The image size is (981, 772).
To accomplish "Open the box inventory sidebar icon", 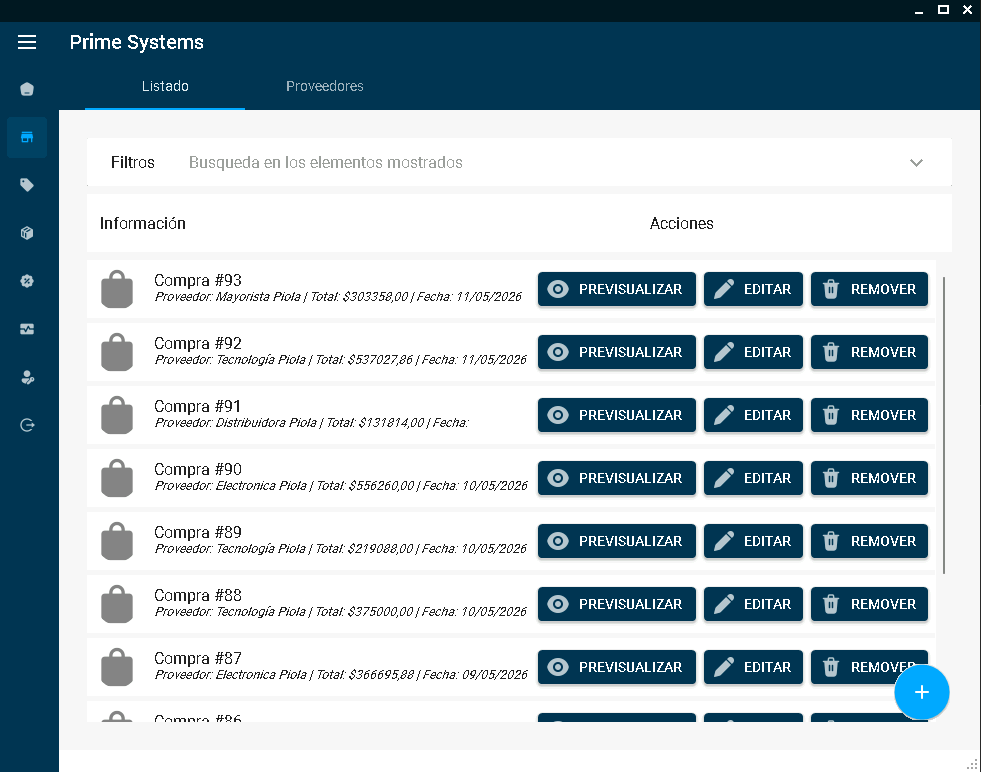I will (27, 233).
